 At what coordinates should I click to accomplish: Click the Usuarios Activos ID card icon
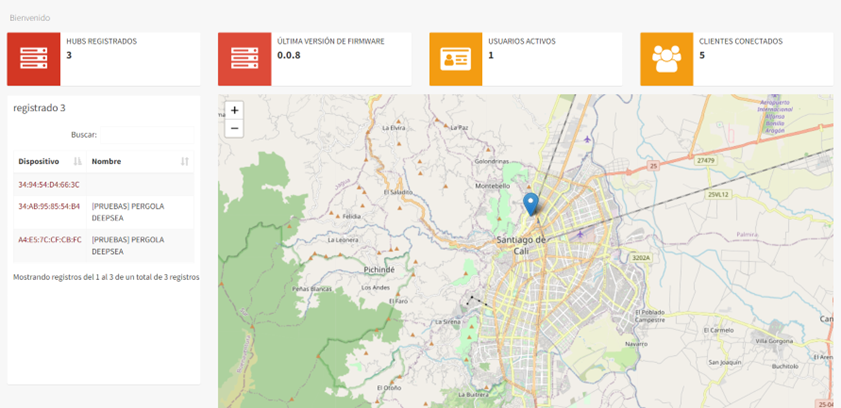tap(455, 59)
